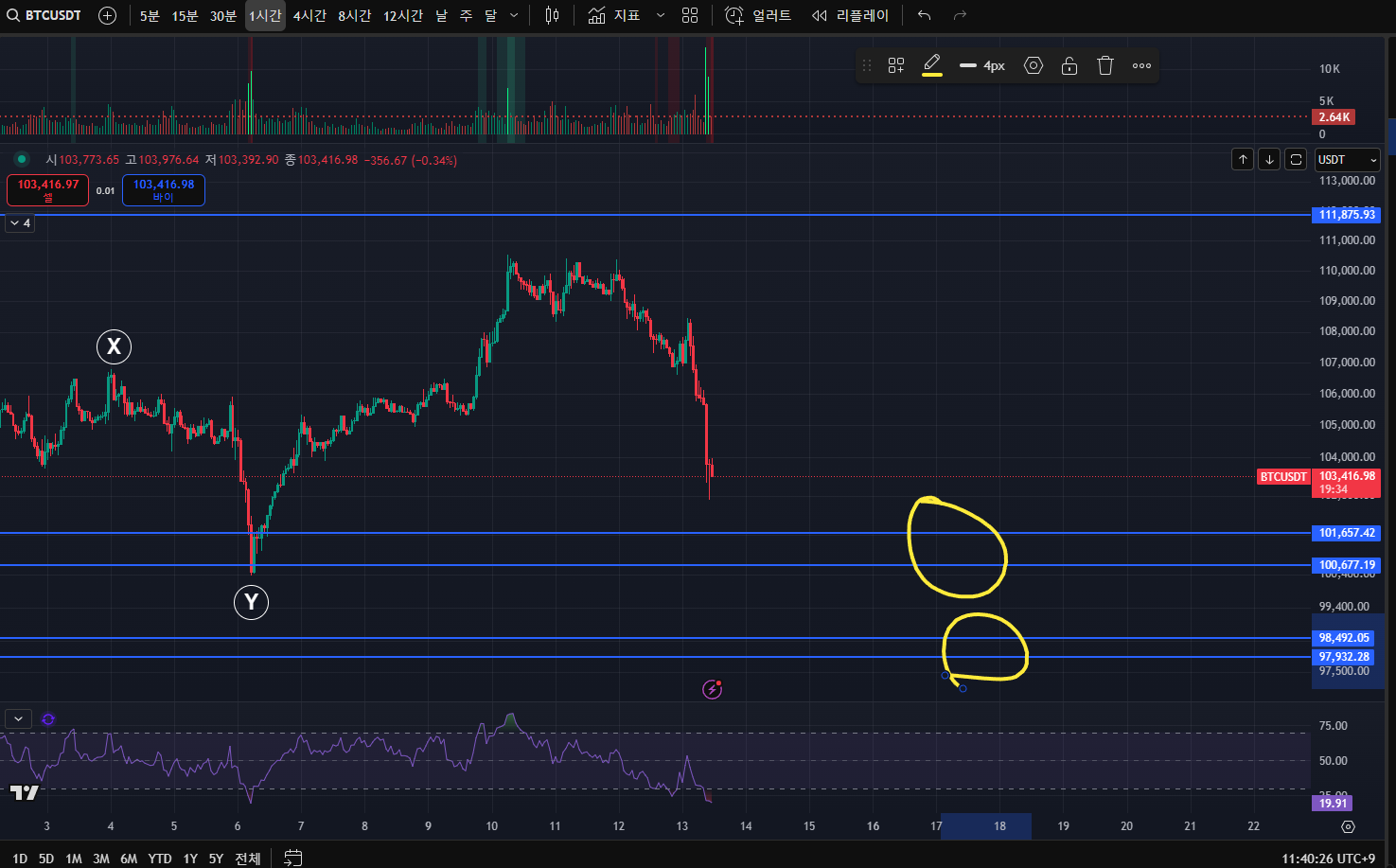Open the 지표 indicators panel

tap(614, 15)
